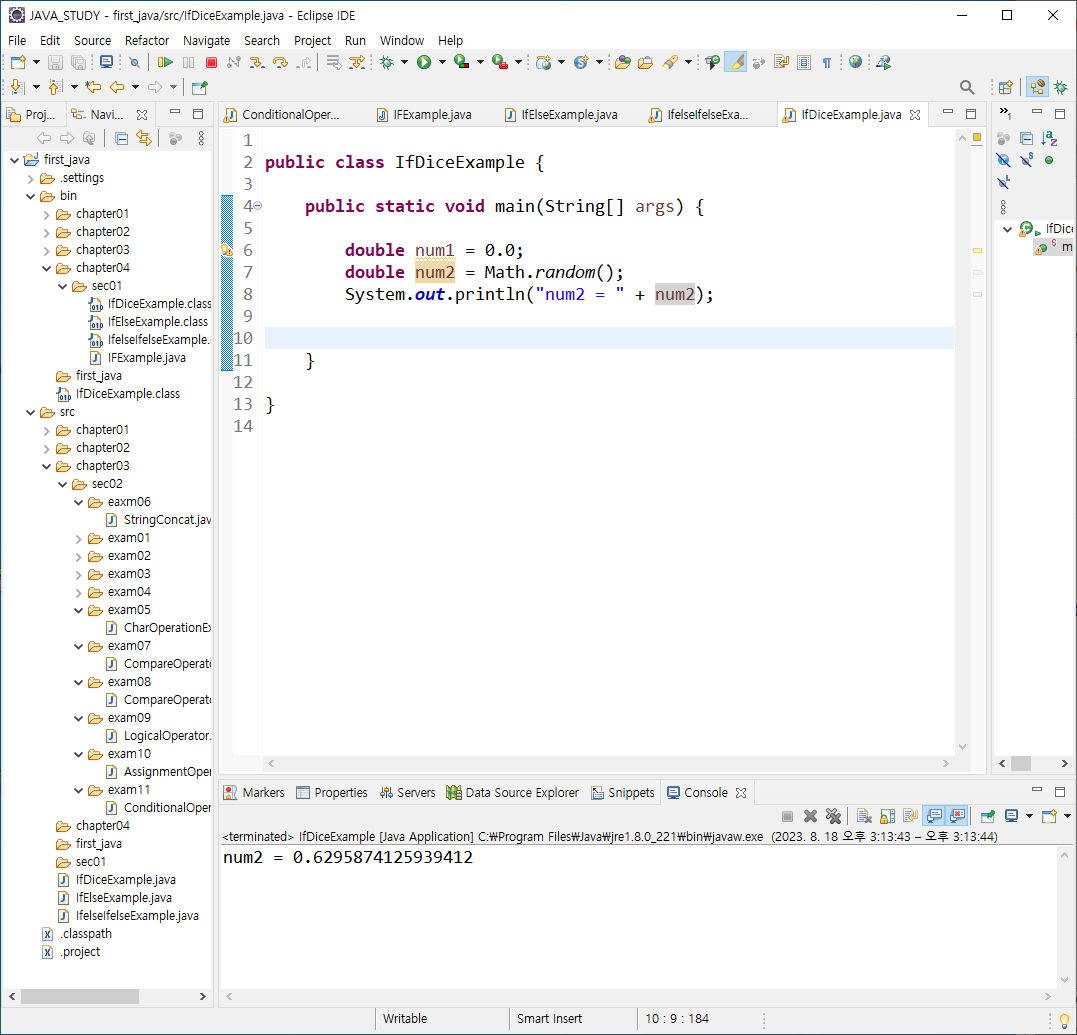Toggle Show Console on Standard Out

click(934, 816)
